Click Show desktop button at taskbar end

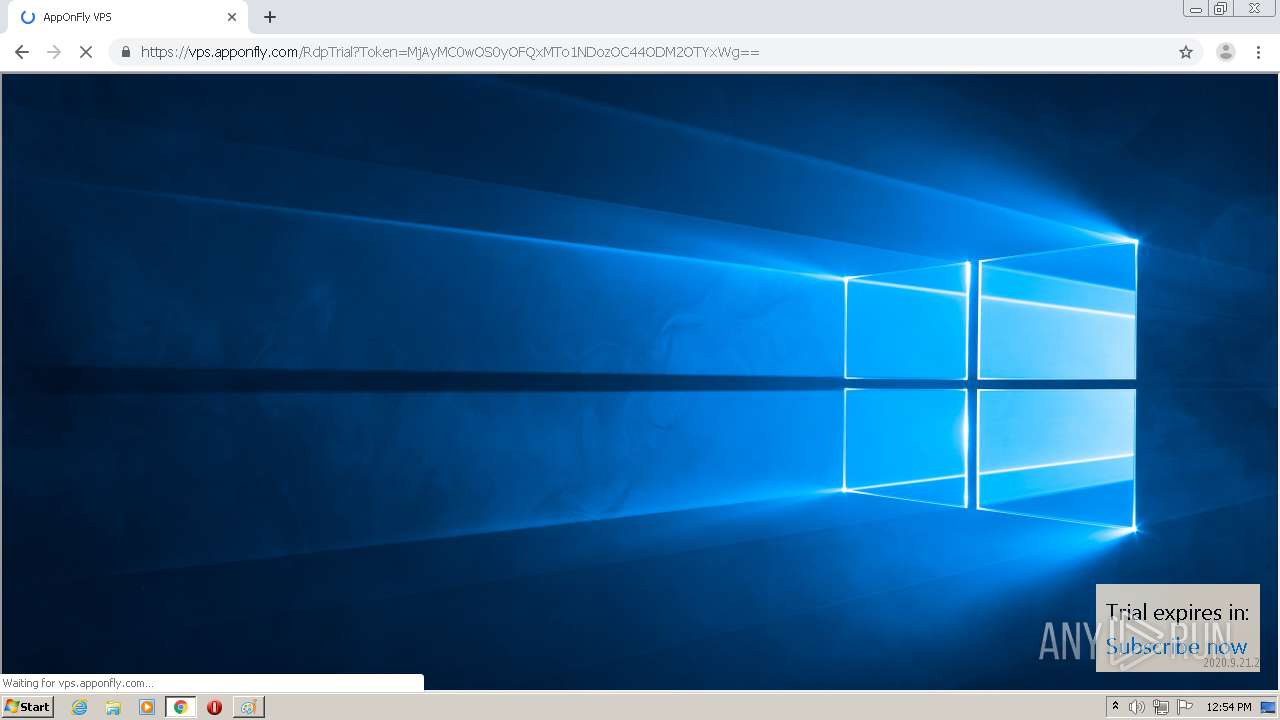coord(1268,707)
